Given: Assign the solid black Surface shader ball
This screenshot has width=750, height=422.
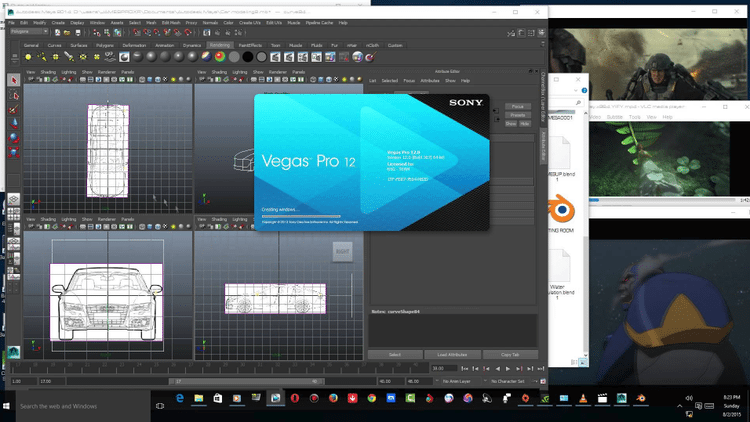Looking at the screenshot, I should 248,57.
